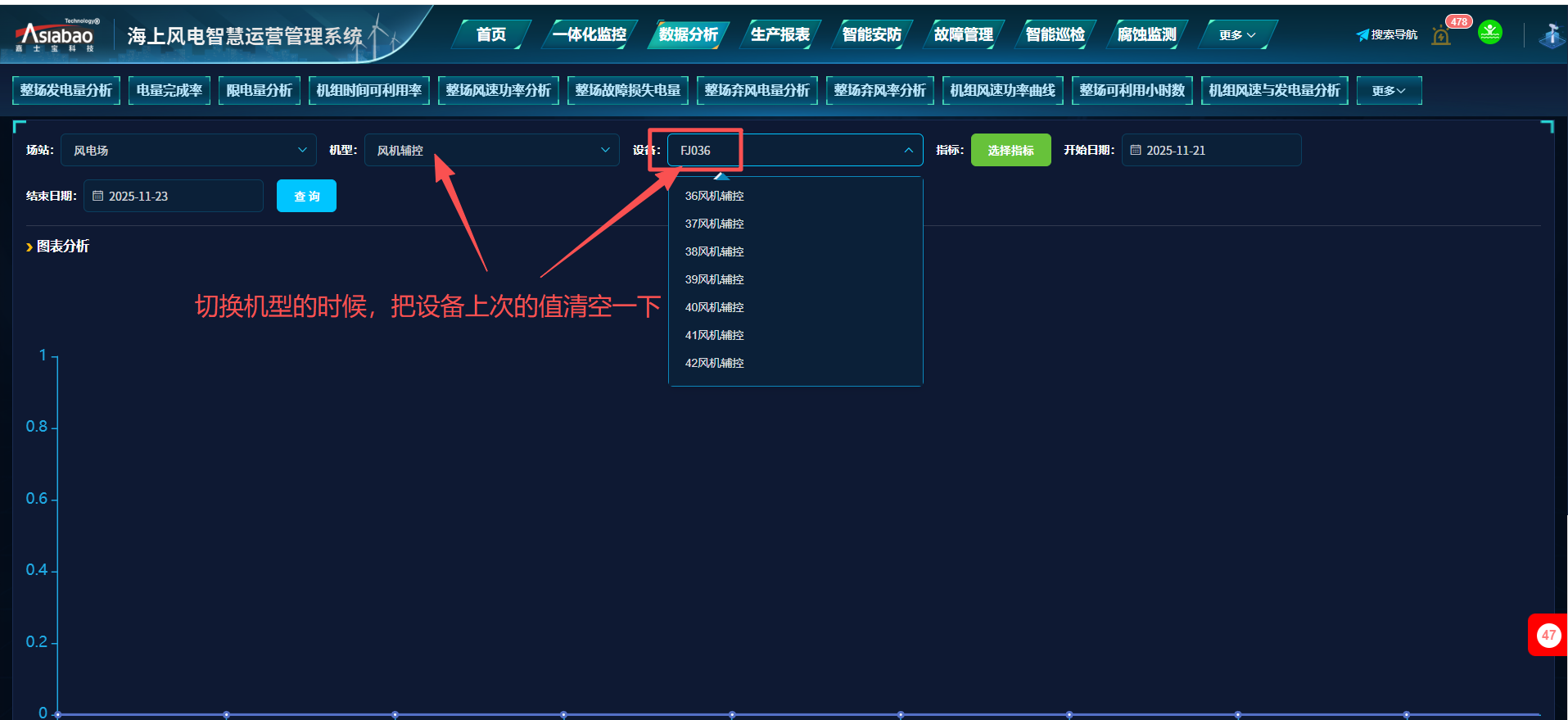The image size is (1568, 720).
Task: Click the green user avatar icon
Action: click(1489, 33)
